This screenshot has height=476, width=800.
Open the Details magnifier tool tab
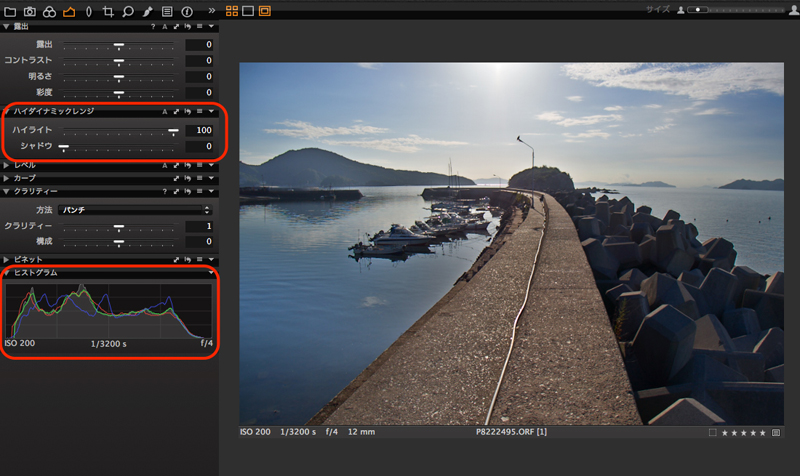click(127, 11)
